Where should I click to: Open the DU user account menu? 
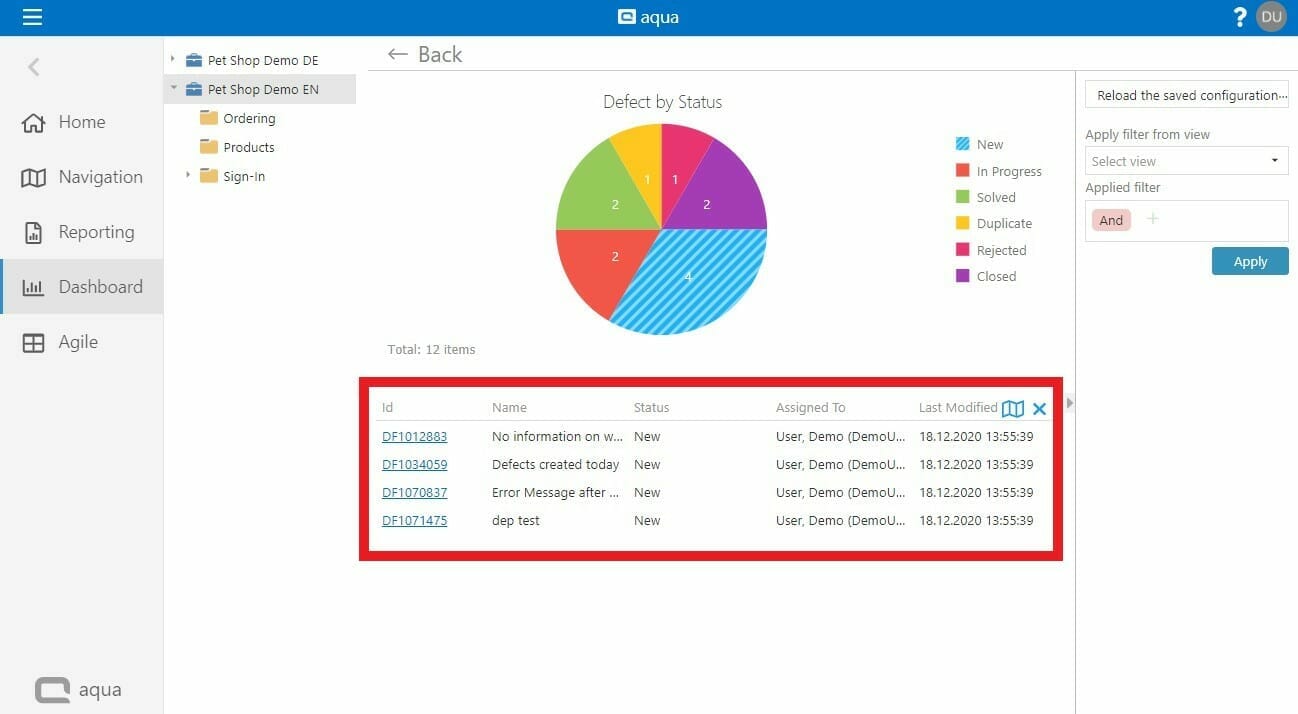click(1271, 17)
